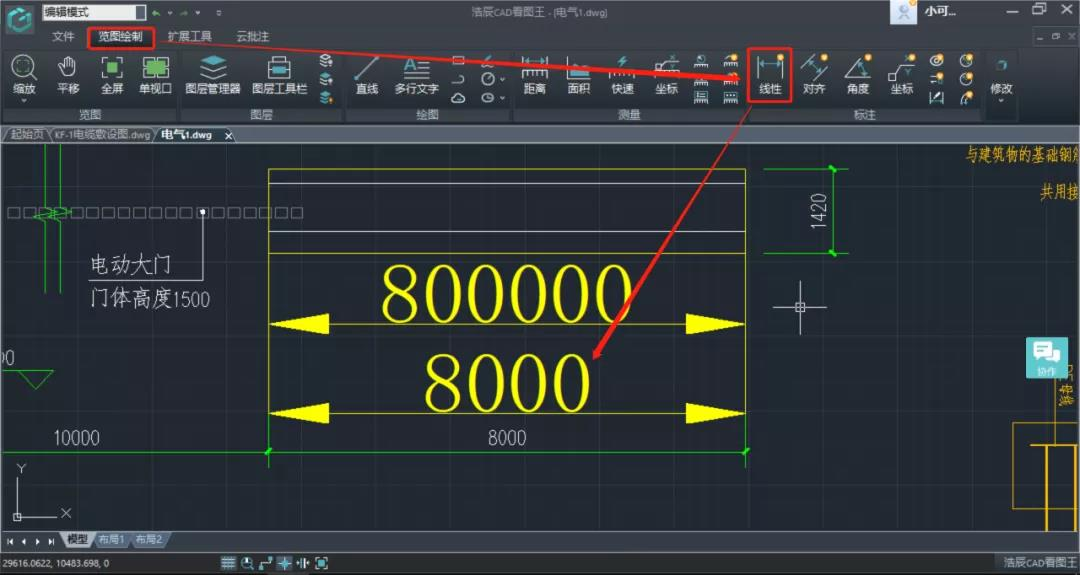The height and width of the screenshot is (575, 1080).
Task: Open the 文件 menu
Action: (x=63, y=36)
